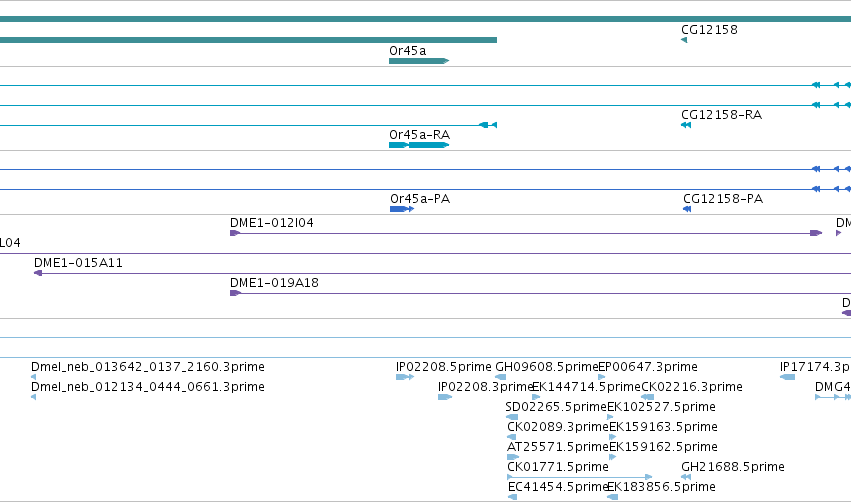
Task: Click the Or45a-RA transcript exon glyph
Action: [x=419, y=145]
